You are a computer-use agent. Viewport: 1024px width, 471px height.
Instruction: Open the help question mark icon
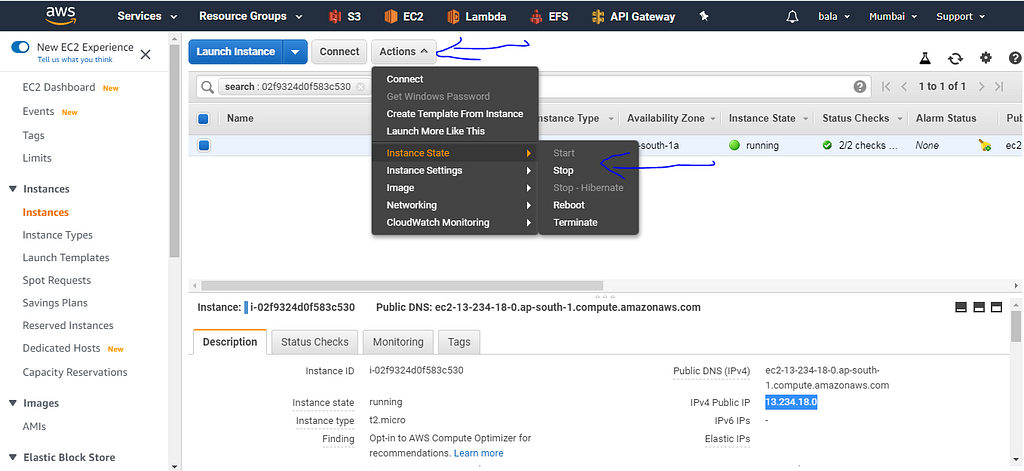pos(1015,58)
